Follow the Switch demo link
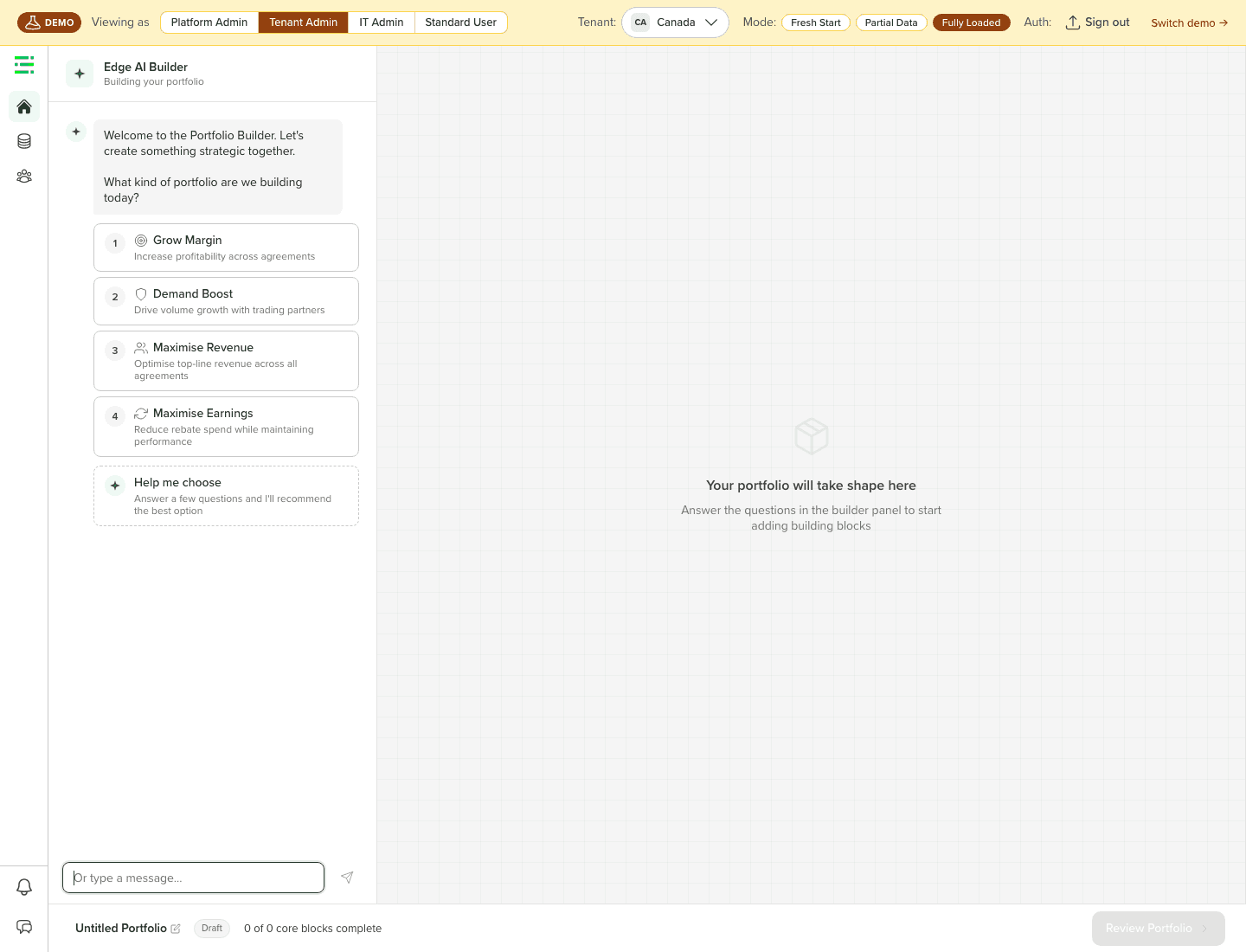This screenshot has height=952, width=1246. coord(1190,23)
